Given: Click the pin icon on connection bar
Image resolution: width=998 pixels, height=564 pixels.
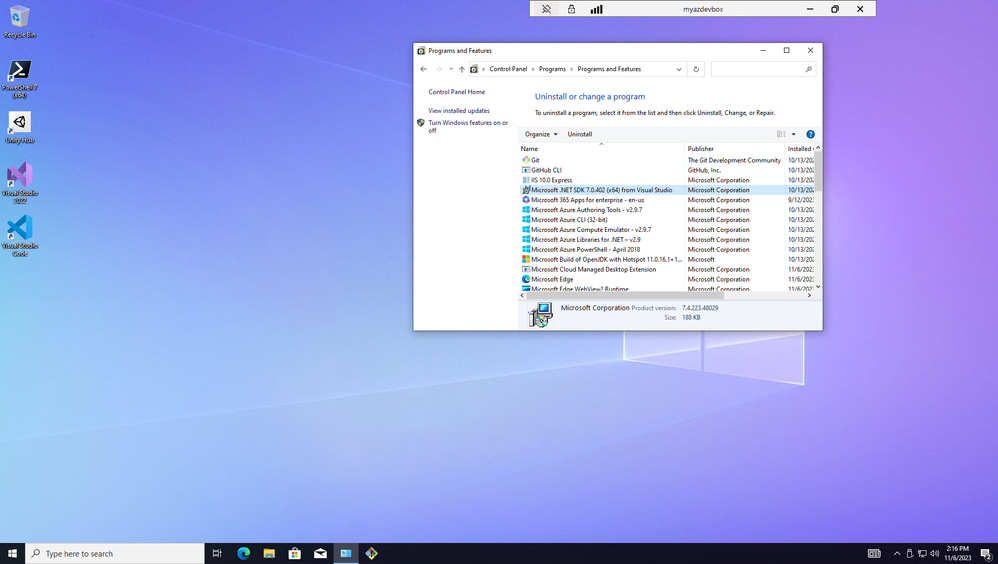Looking at the screenshot, I should click(x=546, y=9).
